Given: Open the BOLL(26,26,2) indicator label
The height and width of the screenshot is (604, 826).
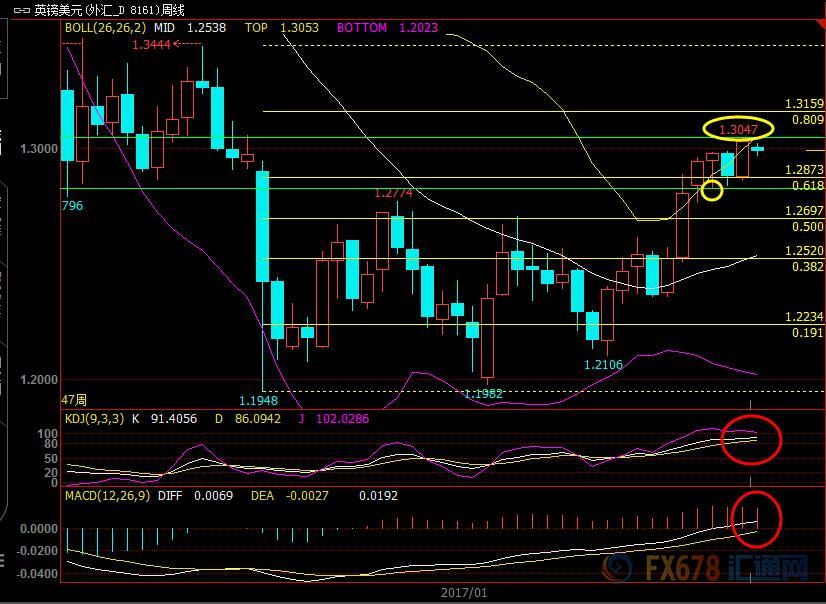Looking at the screenshot, I should (x=105, y=27).
